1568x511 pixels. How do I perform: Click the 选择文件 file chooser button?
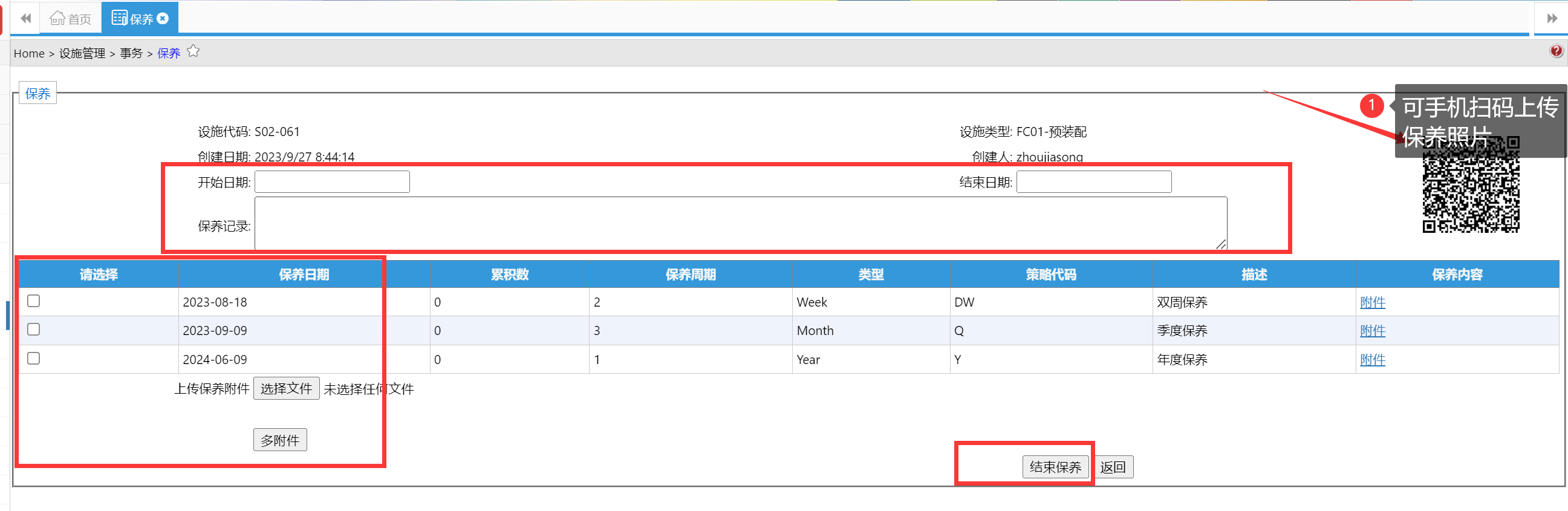coord(286,389)
